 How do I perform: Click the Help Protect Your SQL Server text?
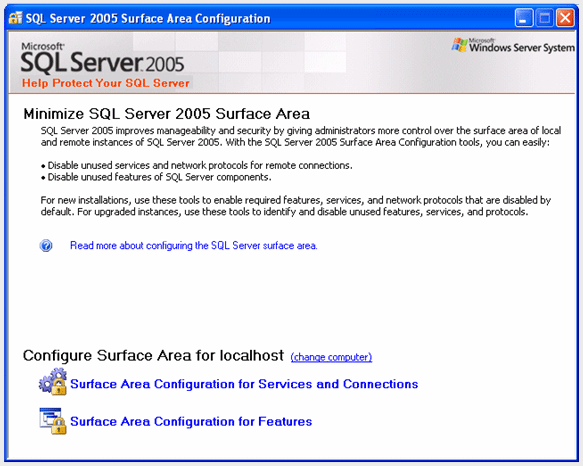click(x=106, y=83)
